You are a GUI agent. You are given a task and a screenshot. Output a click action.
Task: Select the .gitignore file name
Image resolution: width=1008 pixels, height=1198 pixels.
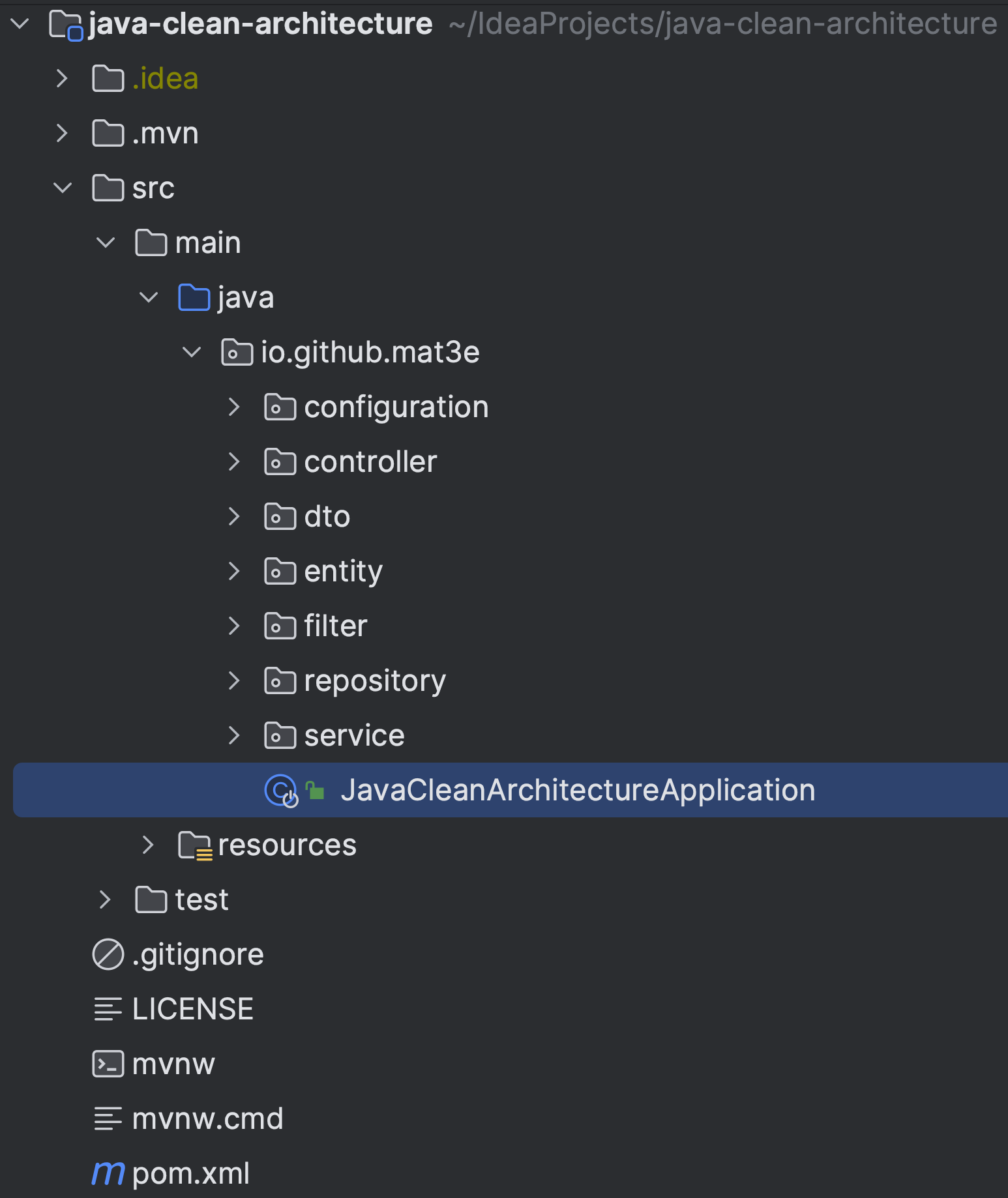coord(198,955)
